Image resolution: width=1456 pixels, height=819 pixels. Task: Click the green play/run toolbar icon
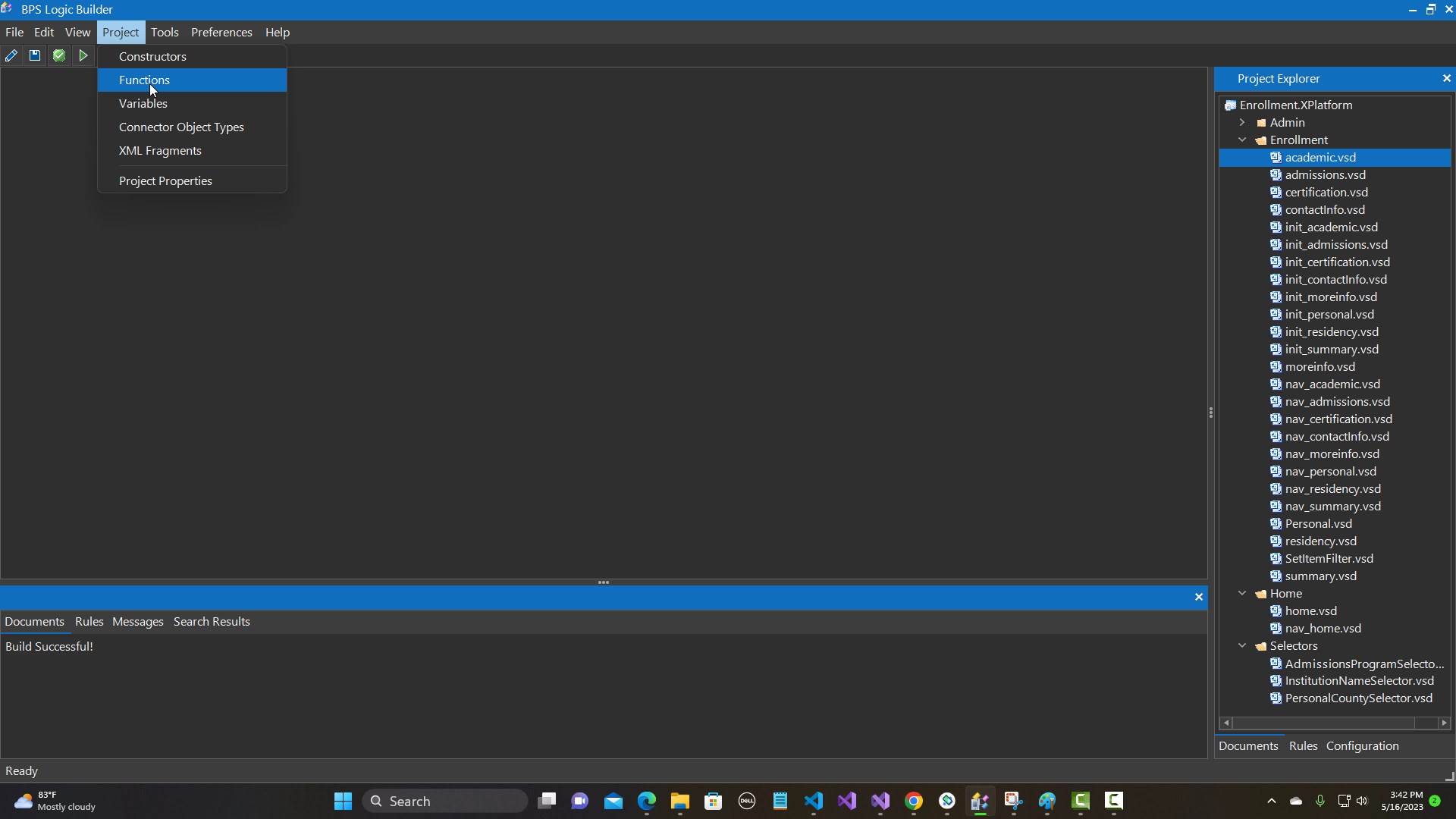click(83, 55)
